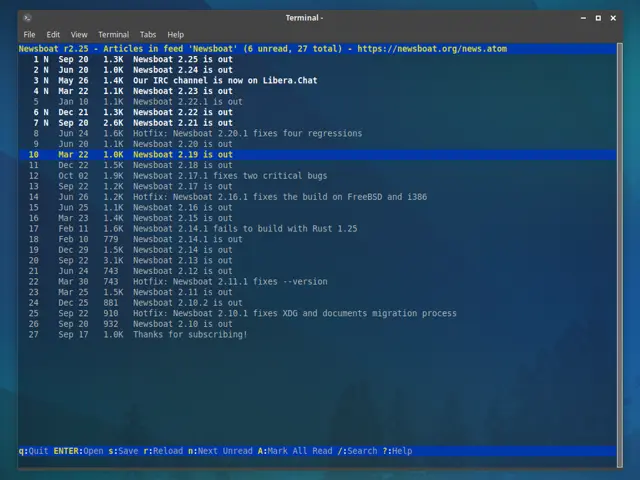Click 'A:Mark All Read' hint
640x480 pixels.
(295, 451)
